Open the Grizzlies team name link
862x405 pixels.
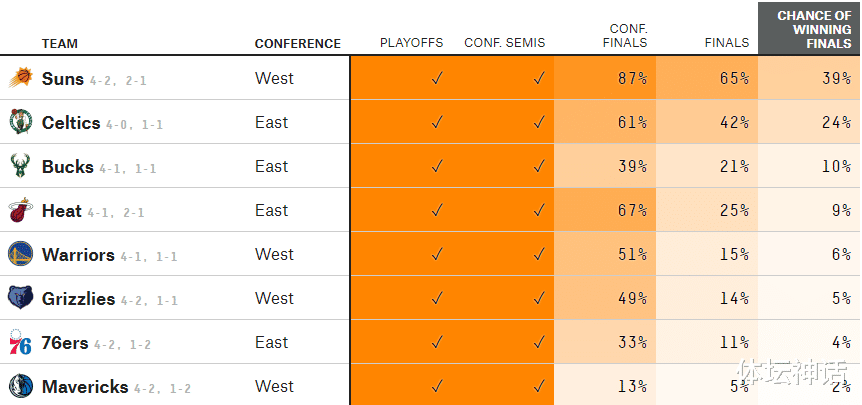tap(78, 298)
